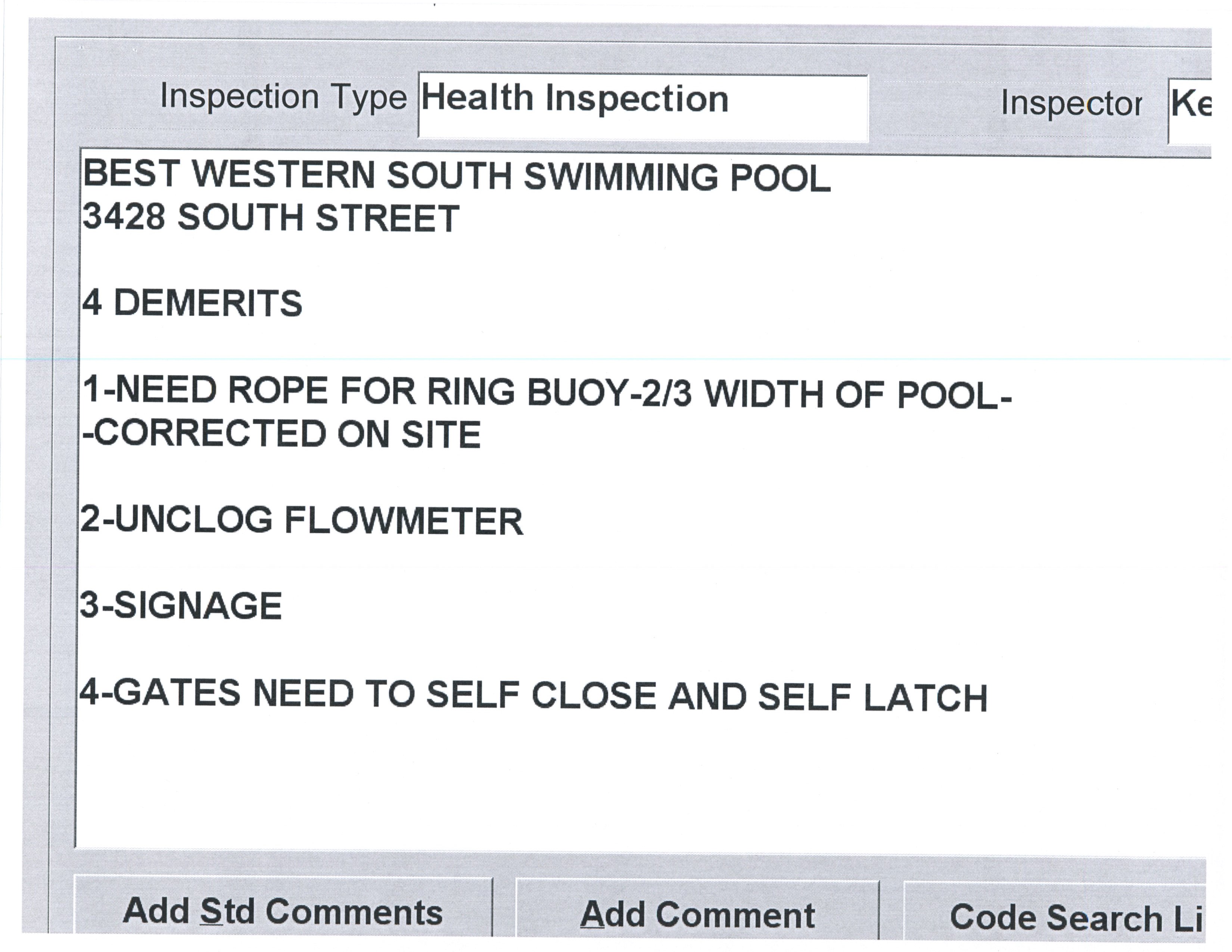Click the 3428 SOUTH STREET address line
1232x952 pixels.
pyautogui.click(x=271, y=218)
